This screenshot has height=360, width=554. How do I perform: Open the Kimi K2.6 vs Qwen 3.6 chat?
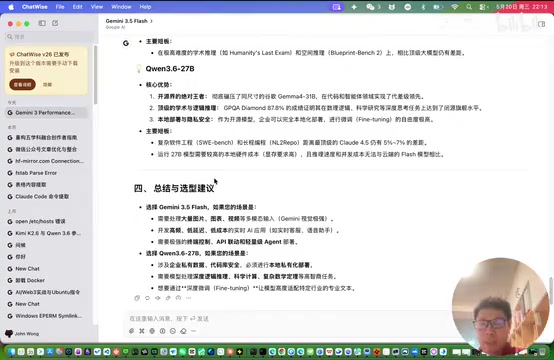pyautogui.click(x=46, y=233)
